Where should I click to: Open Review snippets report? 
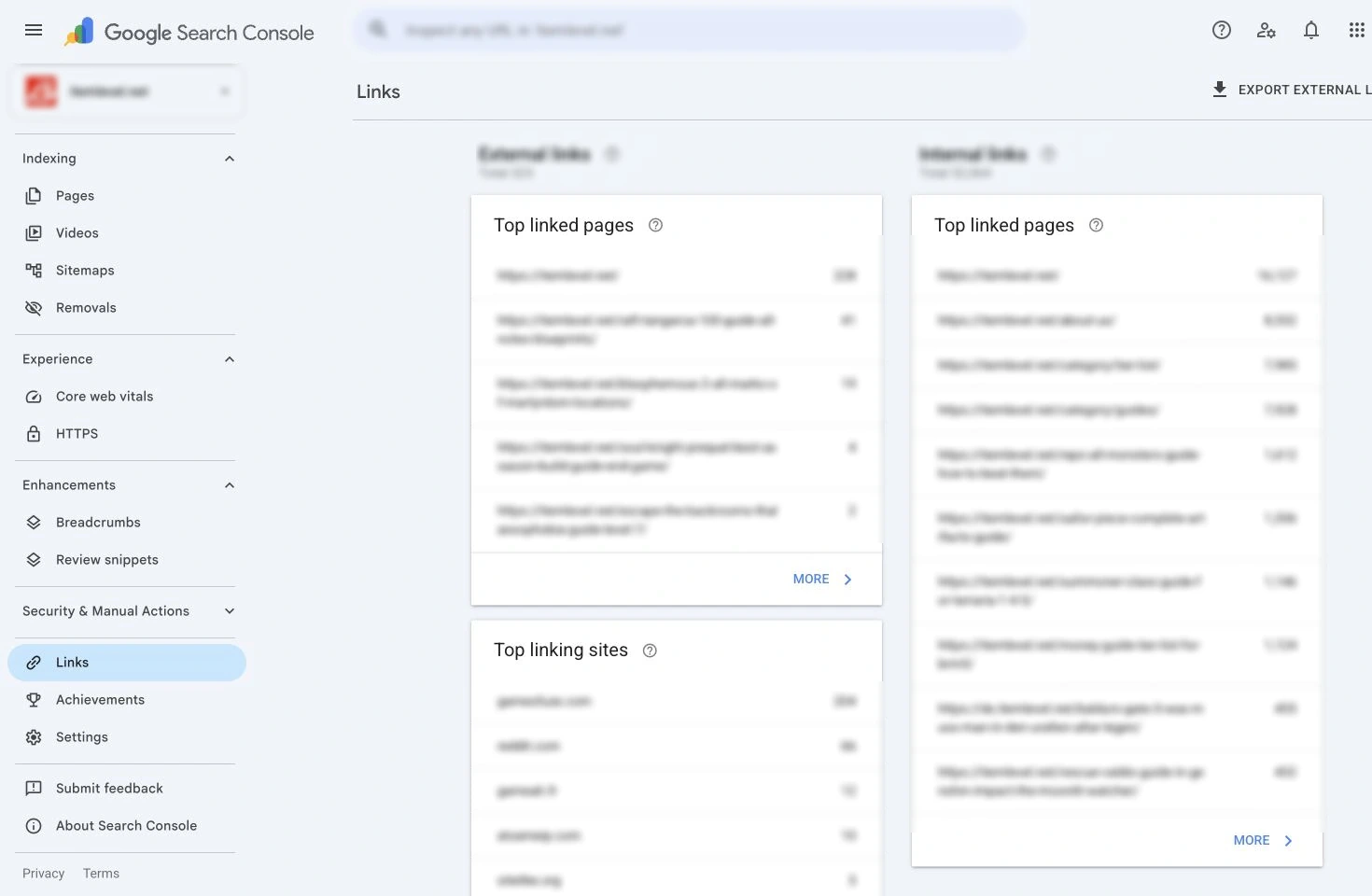127,560
